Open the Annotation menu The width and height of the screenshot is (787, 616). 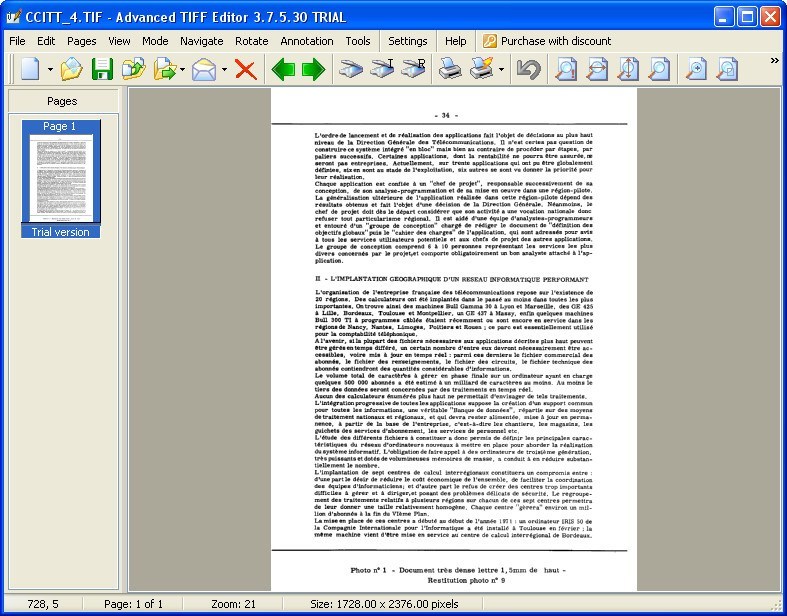[x=307, y=41]
